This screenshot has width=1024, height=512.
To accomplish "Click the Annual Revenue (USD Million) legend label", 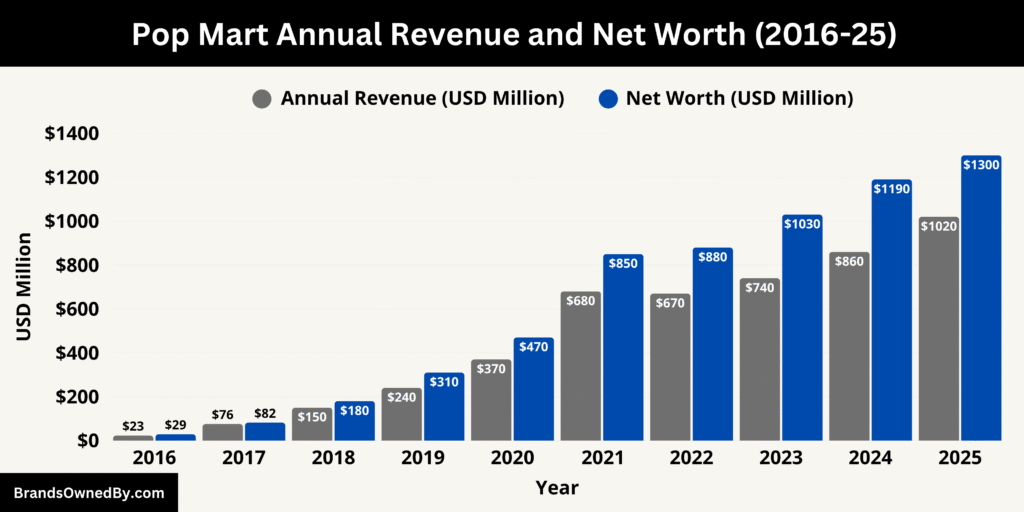I will pyautogui.click(x=423, y=99).
